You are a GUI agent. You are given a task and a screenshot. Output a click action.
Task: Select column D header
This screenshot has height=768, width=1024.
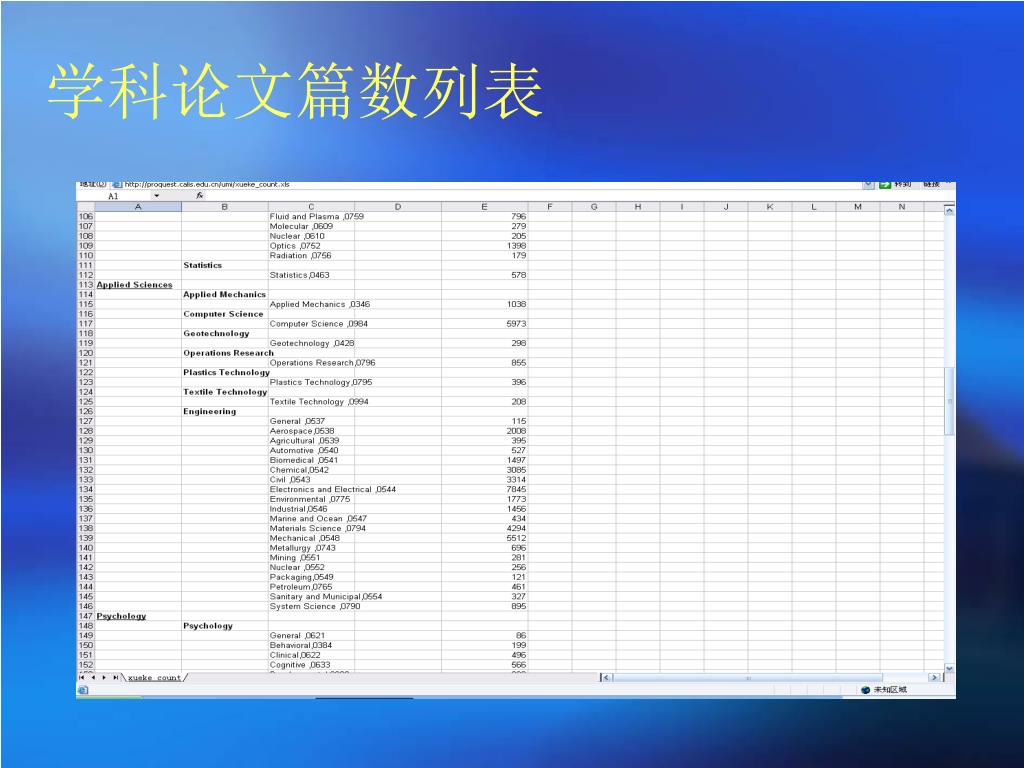click(398, 207)
